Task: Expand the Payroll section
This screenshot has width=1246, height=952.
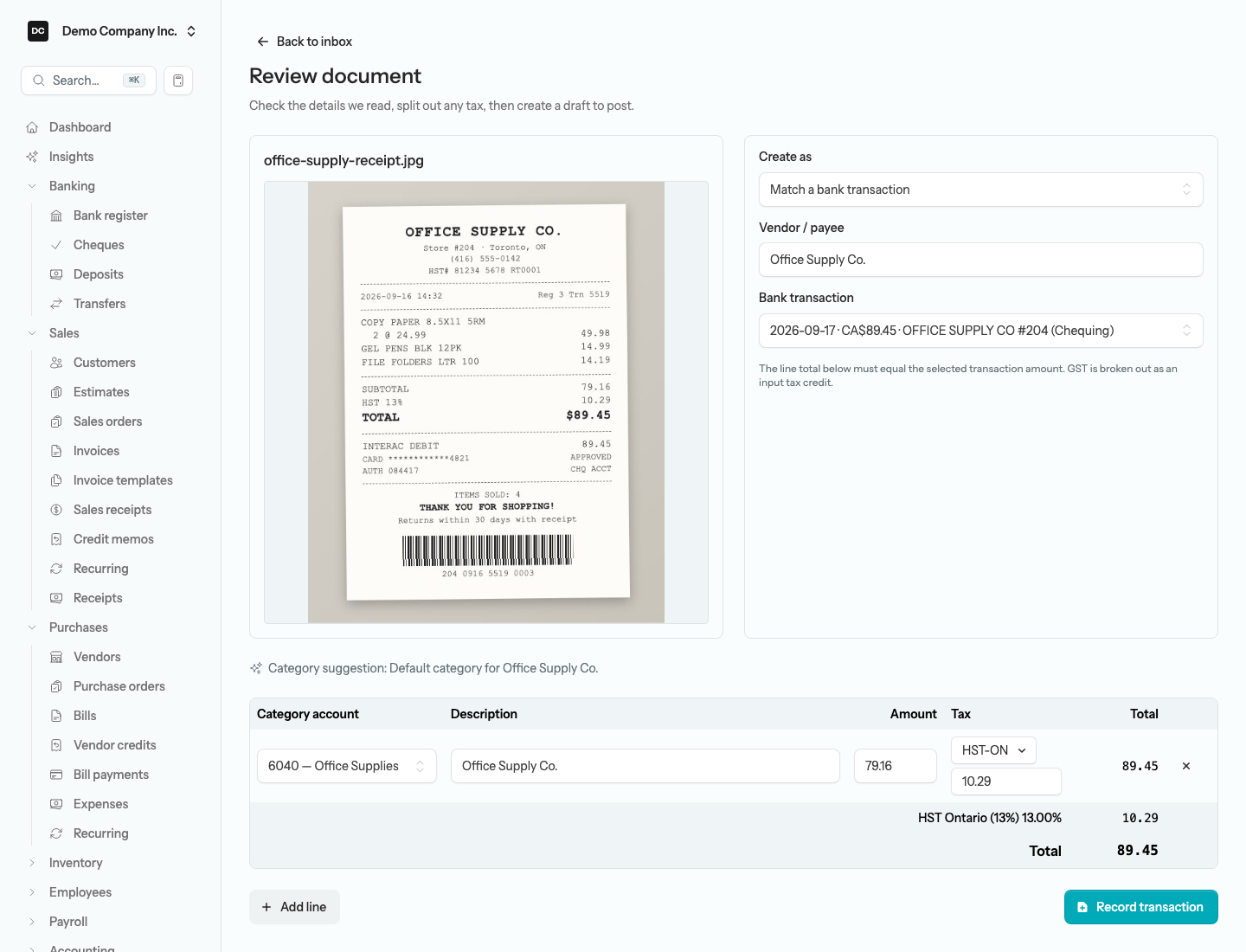Action: (32, 922)
